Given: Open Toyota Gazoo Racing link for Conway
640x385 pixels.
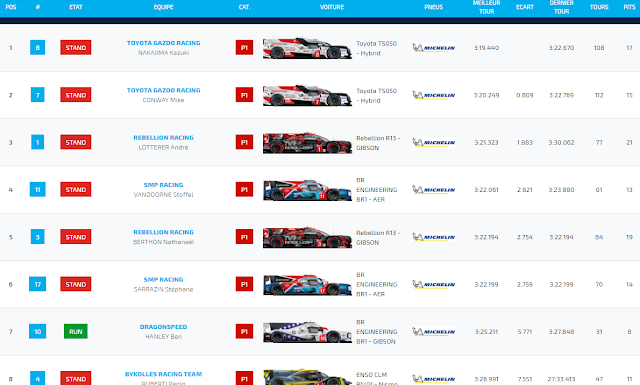Looking at the screenshot, I should point(163,90).
